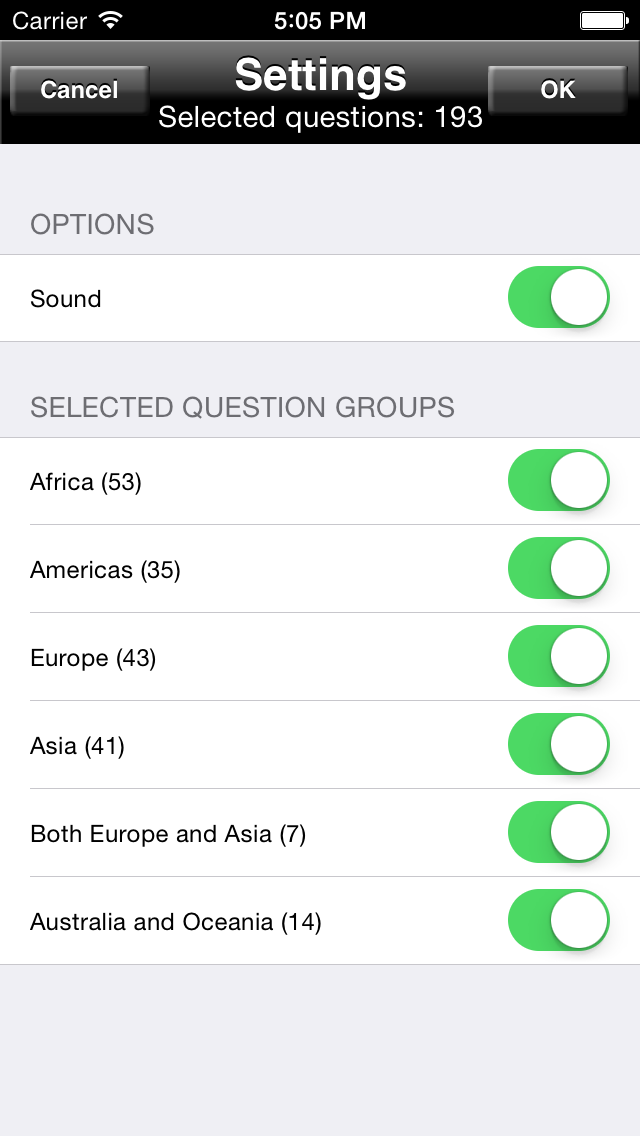
Task: Turn off Australia and Oceania questions
Action: tap(558, 920)
